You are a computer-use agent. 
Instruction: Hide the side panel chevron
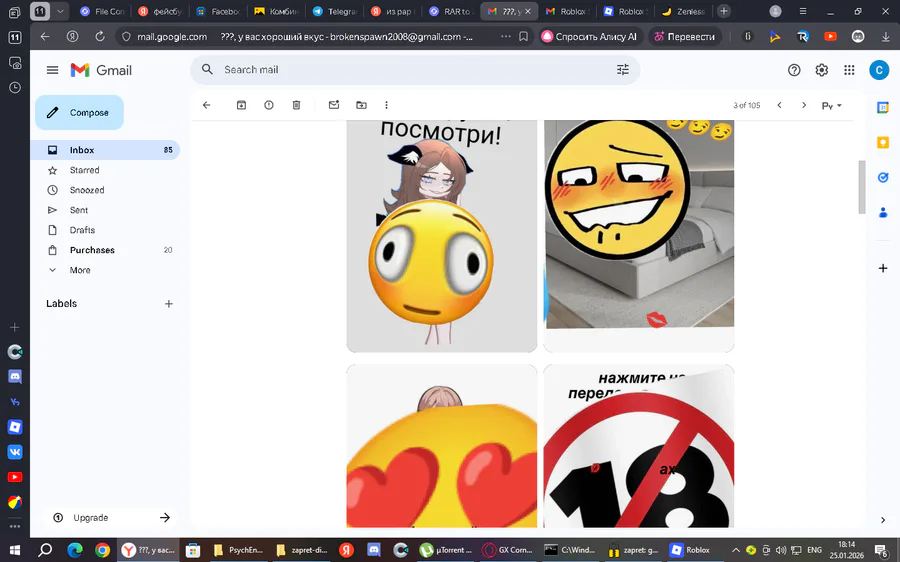click(x=883, y=520)
